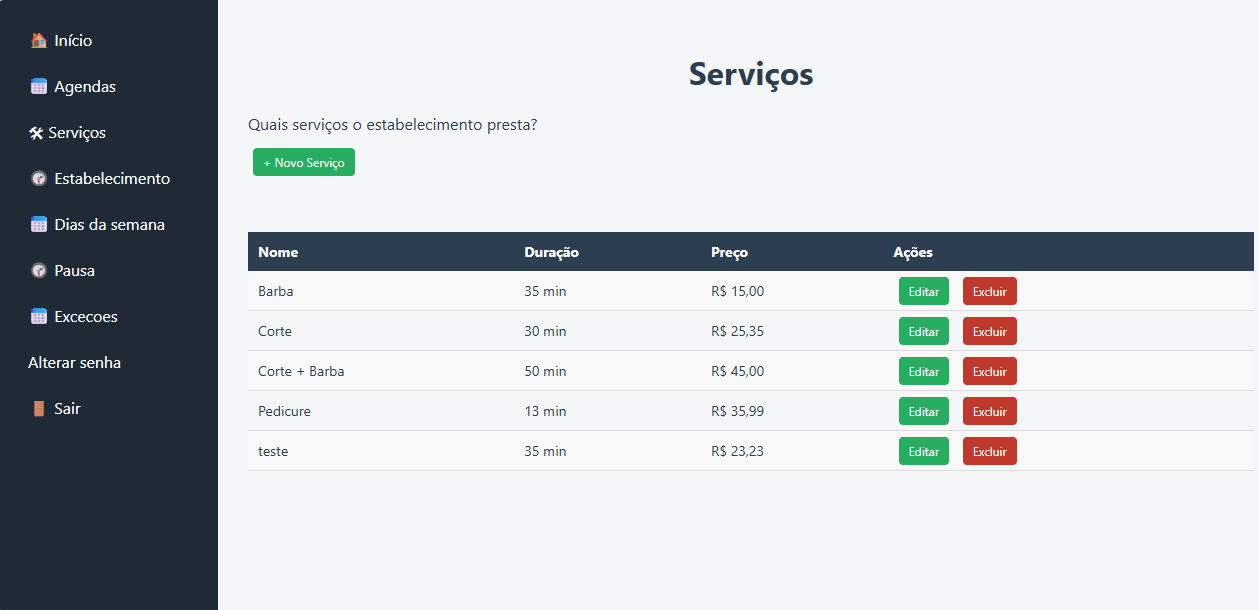Viewport: 1259px width, 610px height.
Task: Select the Barba name cell
Action: coord(276,291)
